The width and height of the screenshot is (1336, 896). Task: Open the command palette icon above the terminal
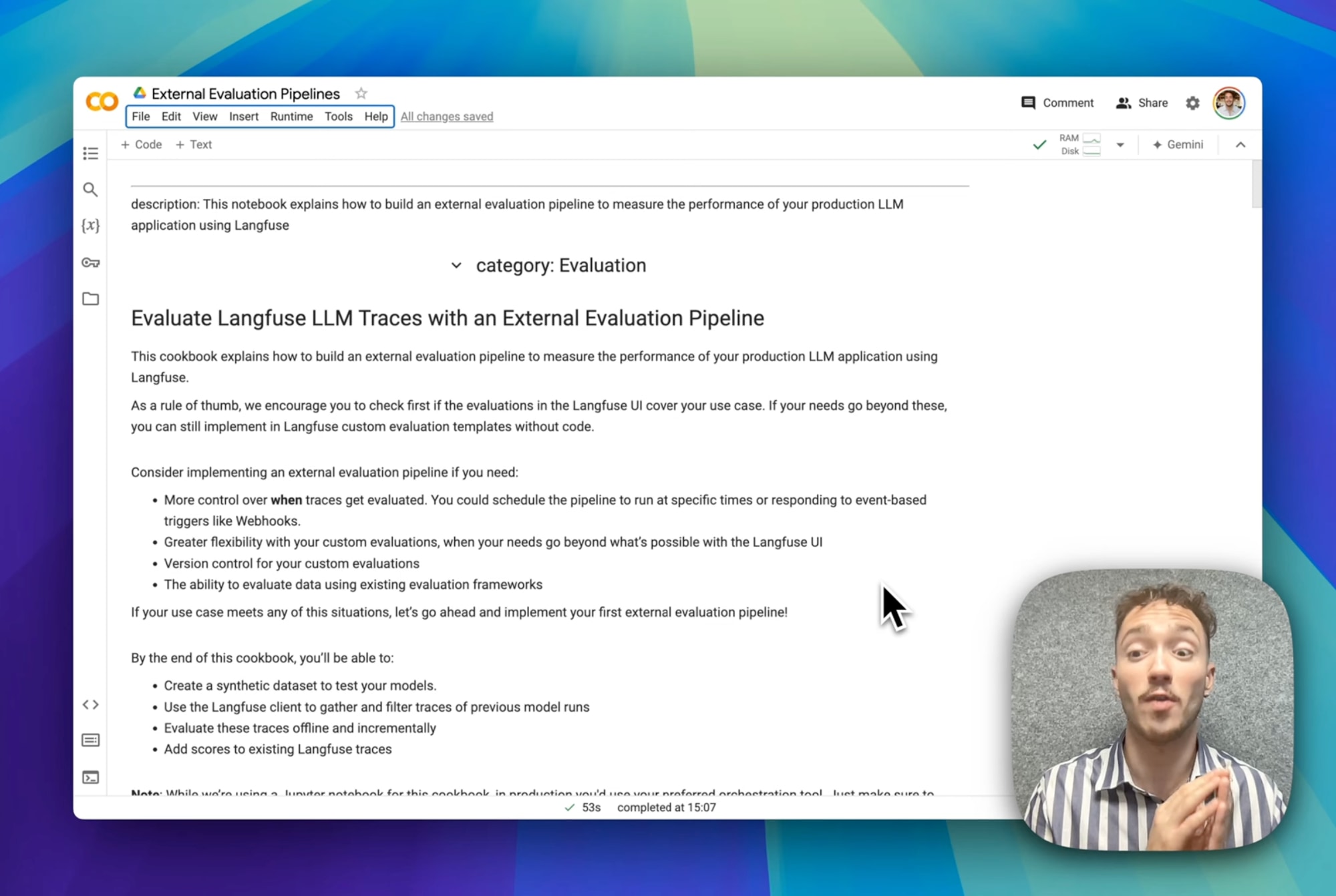(91, 740)
